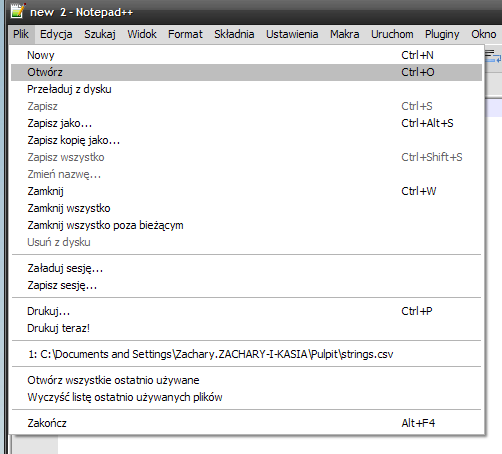Open the Makra menu
The height and width of the screenshot is (454, 502).
click(x=345, y=34)
